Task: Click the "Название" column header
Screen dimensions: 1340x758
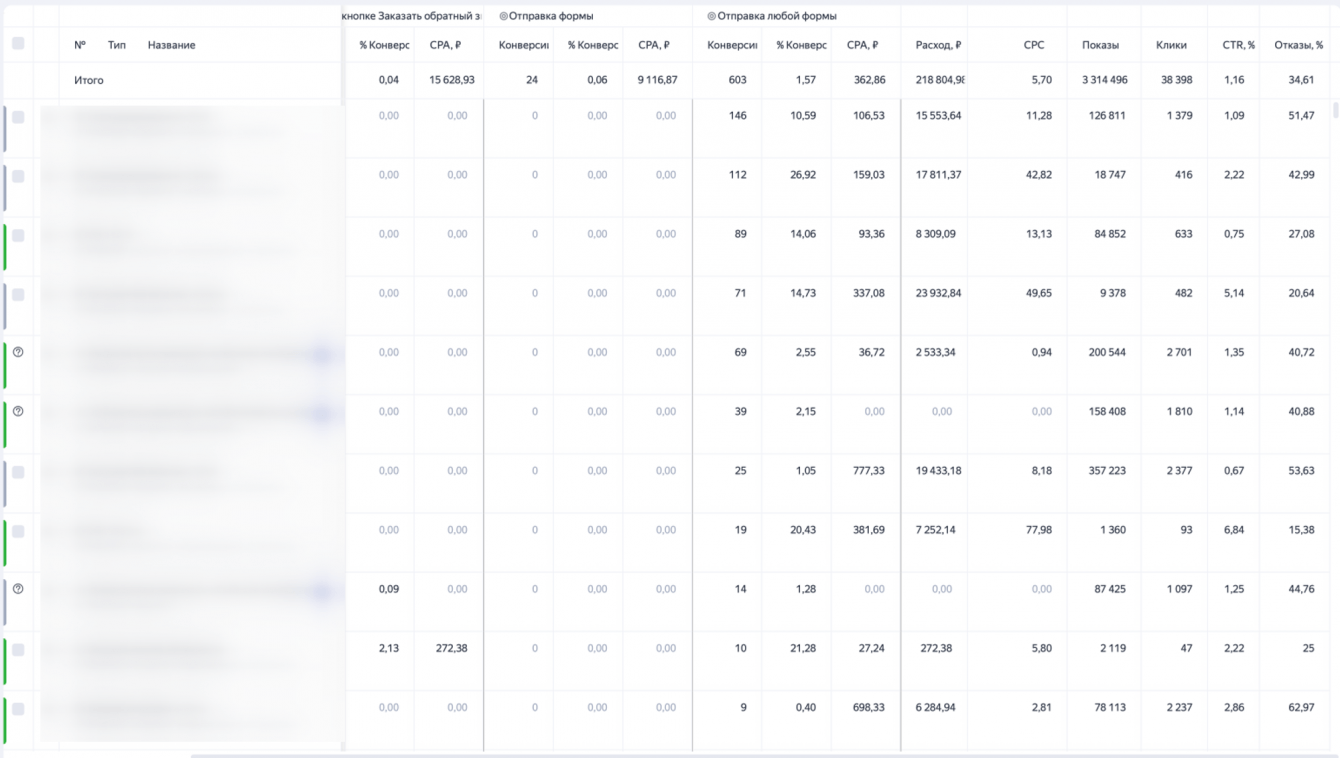Action: click(171, 45)
